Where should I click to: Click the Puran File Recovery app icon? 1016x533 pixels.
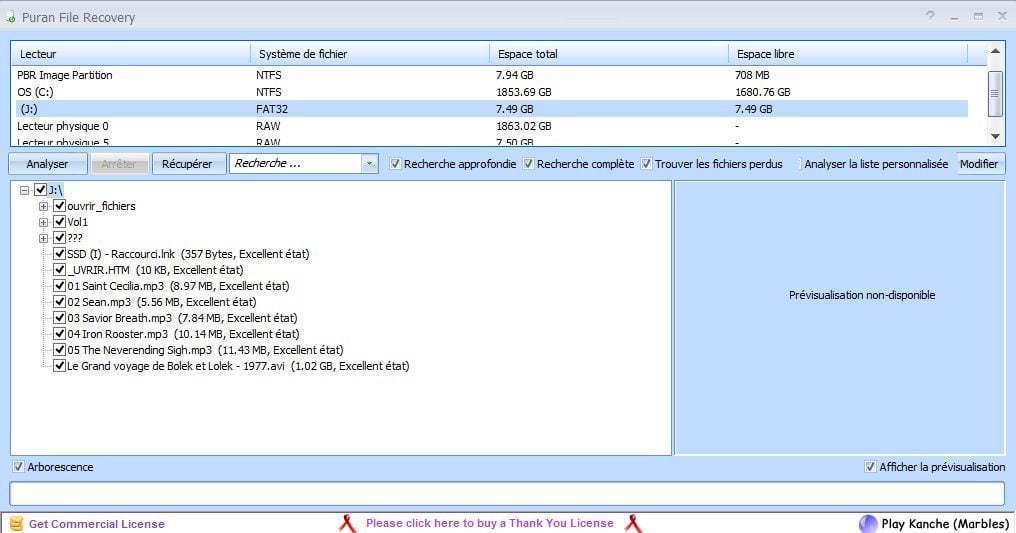tap(9, 18)
